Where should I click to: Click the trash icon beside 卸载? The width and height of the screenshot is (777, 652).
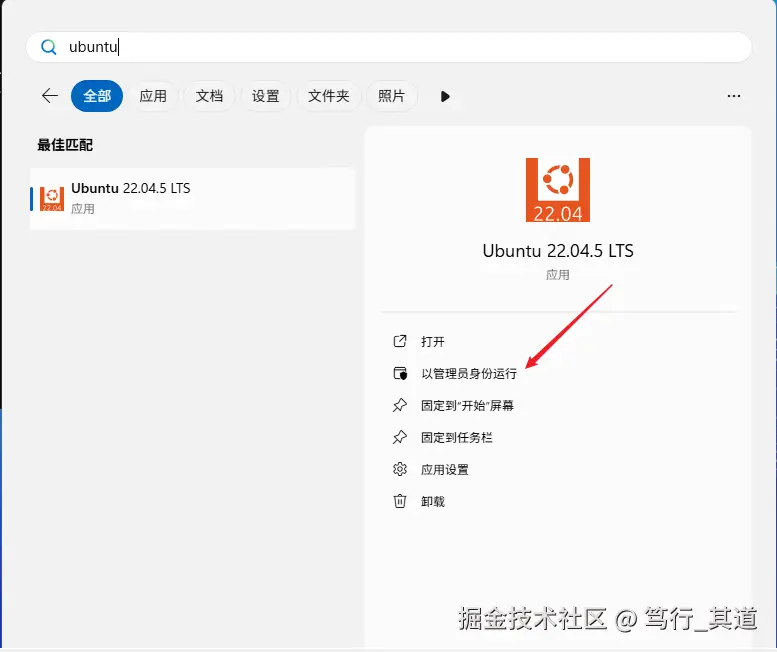pyautogui.click(x=400, y=501)
